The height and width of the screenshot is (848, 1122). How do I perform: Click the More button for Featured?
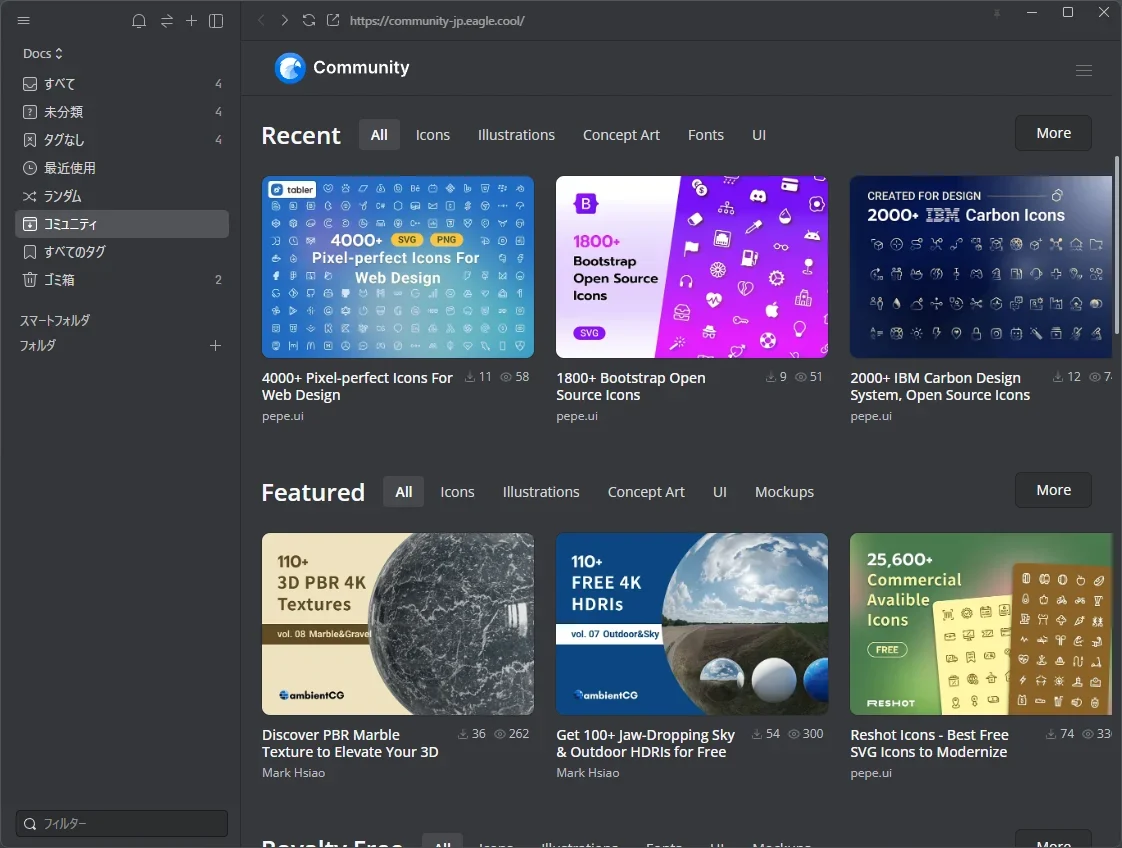tap(1053, 490)
